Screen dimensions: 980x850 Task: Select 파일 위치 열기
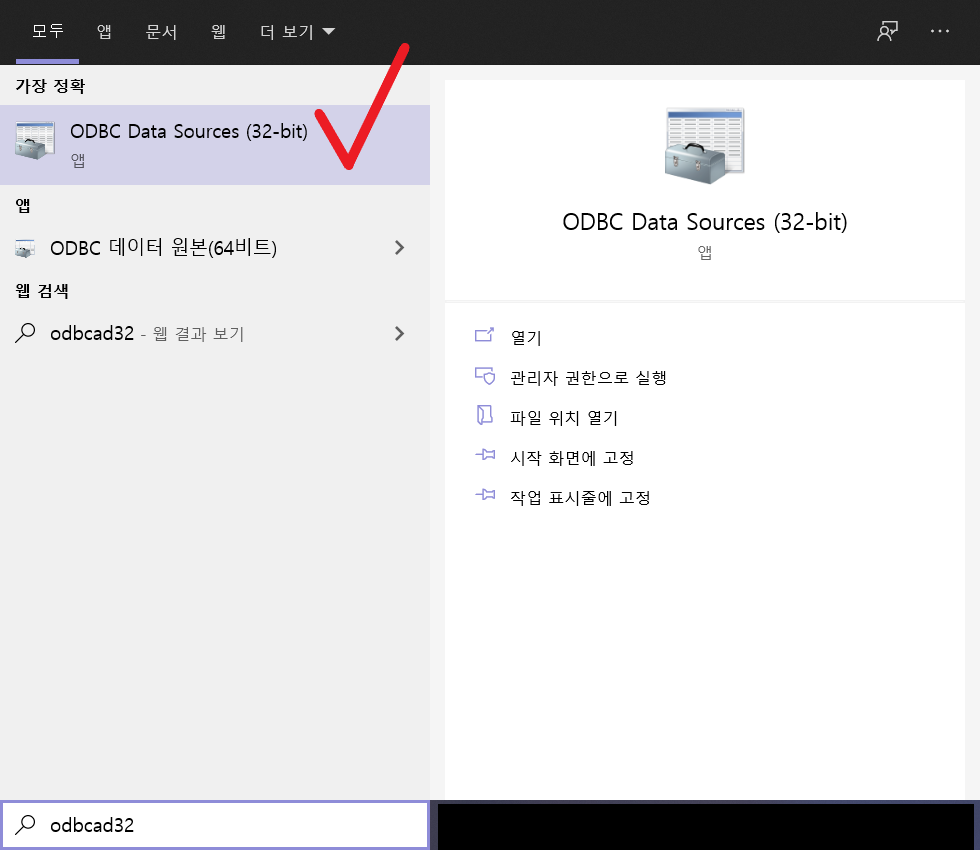click(564, 418)
